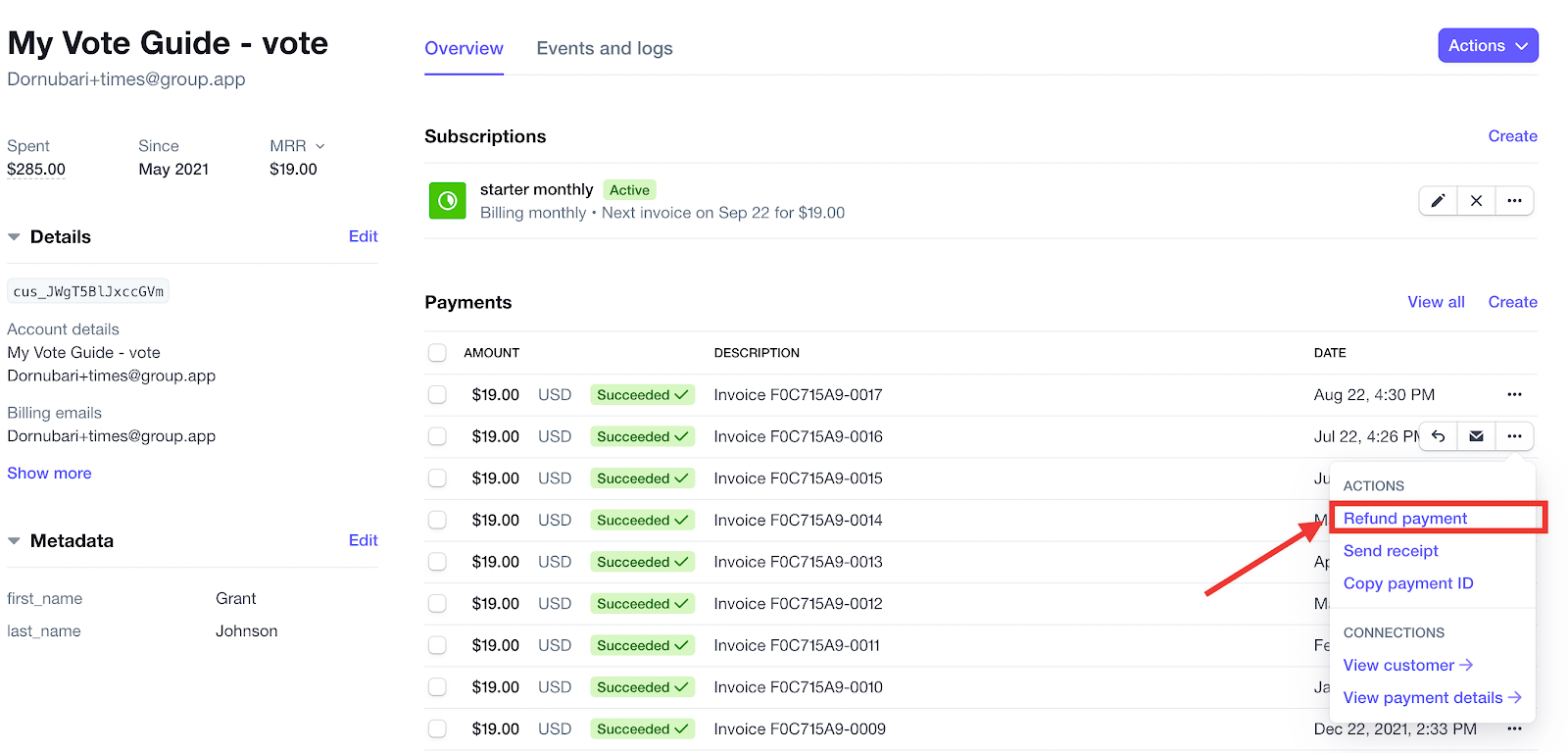Click the envelope send receipt icon
Viewport: 1568px width, 753px height.
coord(1476,436)
